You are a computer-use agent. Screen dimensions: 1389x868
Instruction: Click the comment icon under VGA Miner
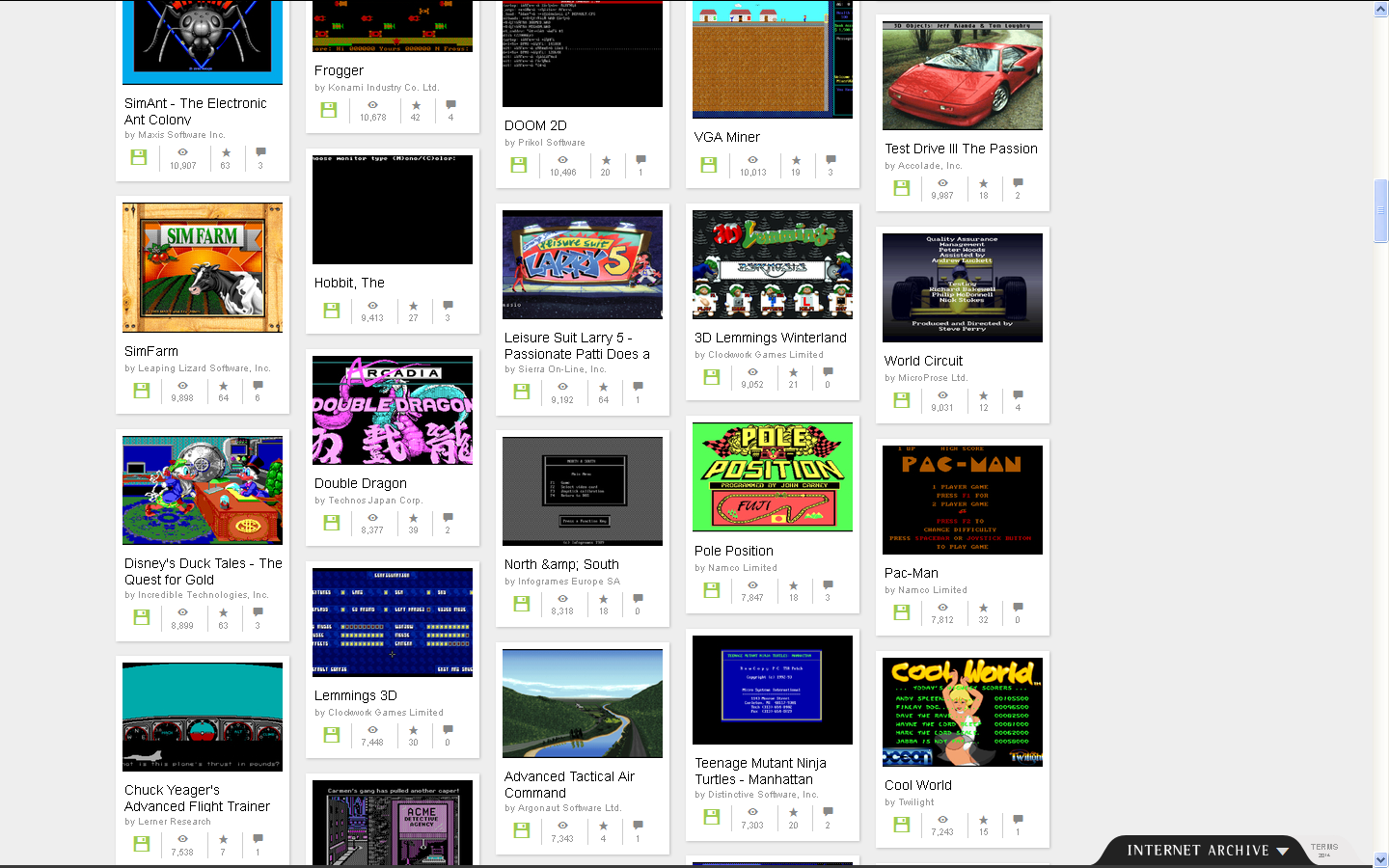point(831,160)
